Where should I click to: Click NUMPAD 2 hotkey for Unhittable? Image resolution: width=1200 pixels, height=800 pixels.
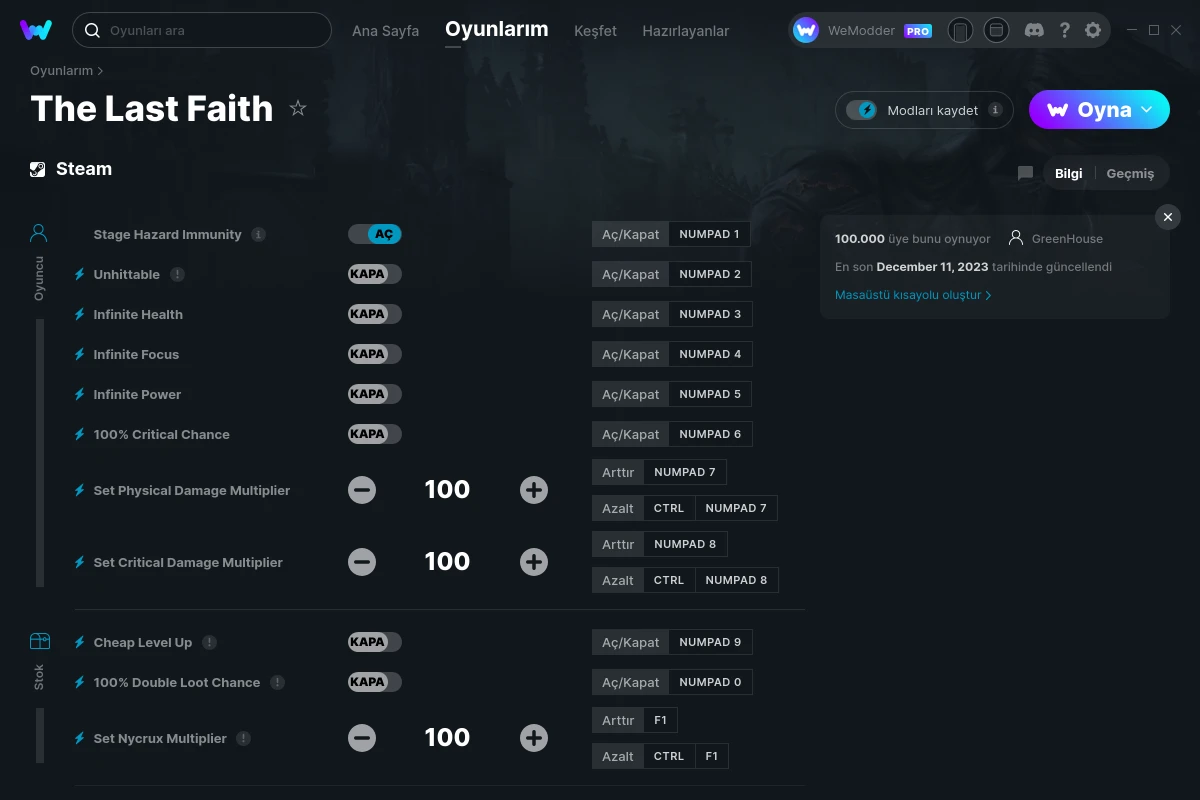pos(710,274)
